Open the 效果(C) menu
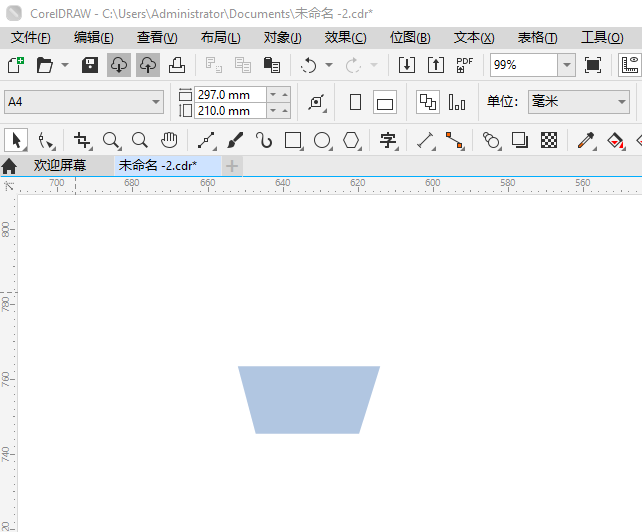 [346, 38]
